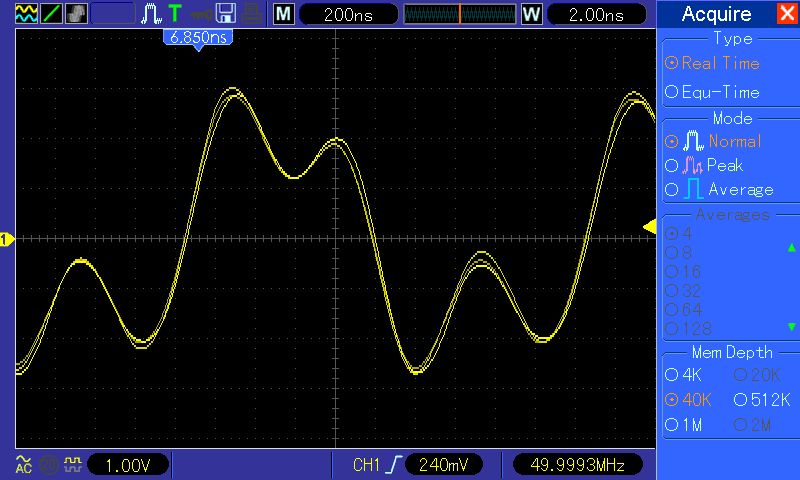Screen dimensions: 800x480
Task: Click the waveform memory position overview bar
Action: [460, 14]
